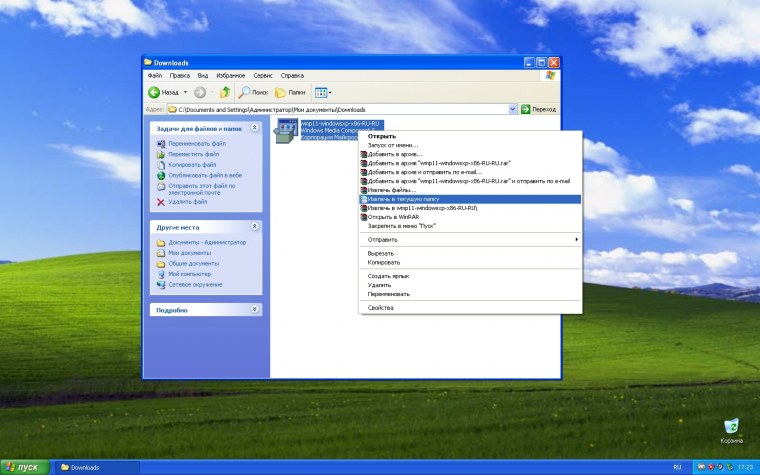Choose Свойства in context menu
This screenshot has width=760, height=475.
[x=470, y=308]
